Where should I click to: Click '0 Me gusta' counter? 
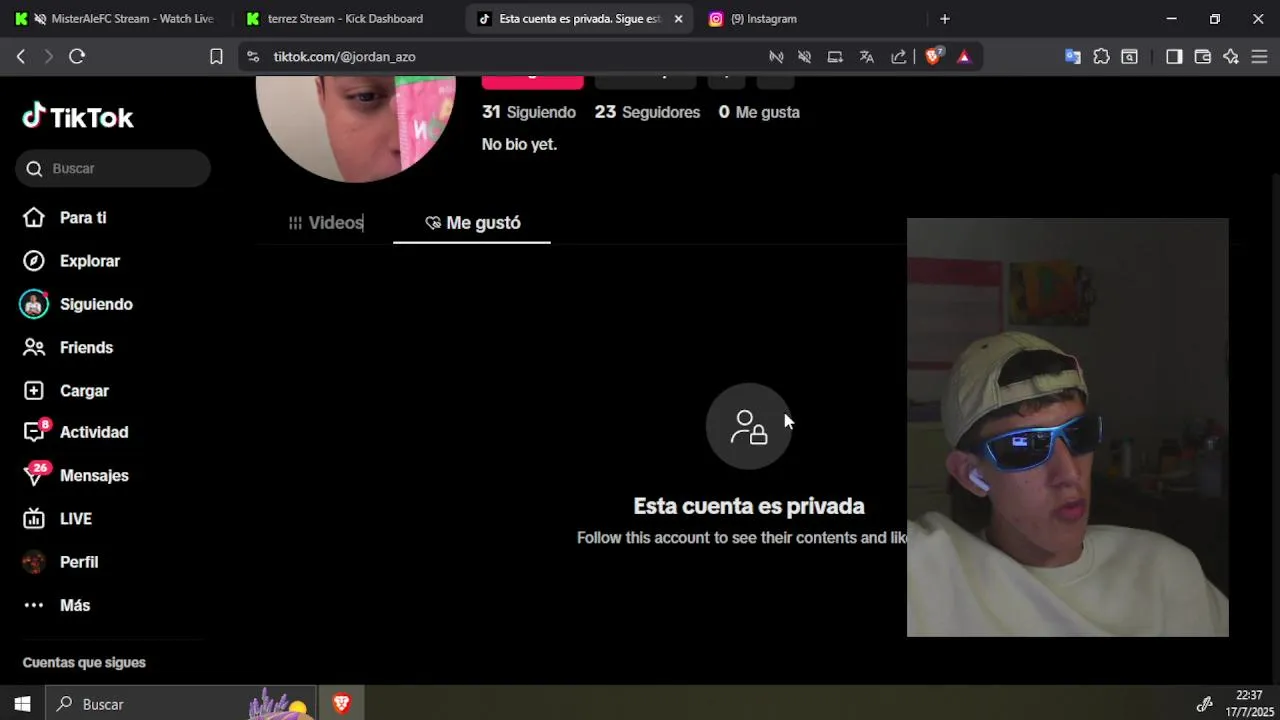pos(759,112)
